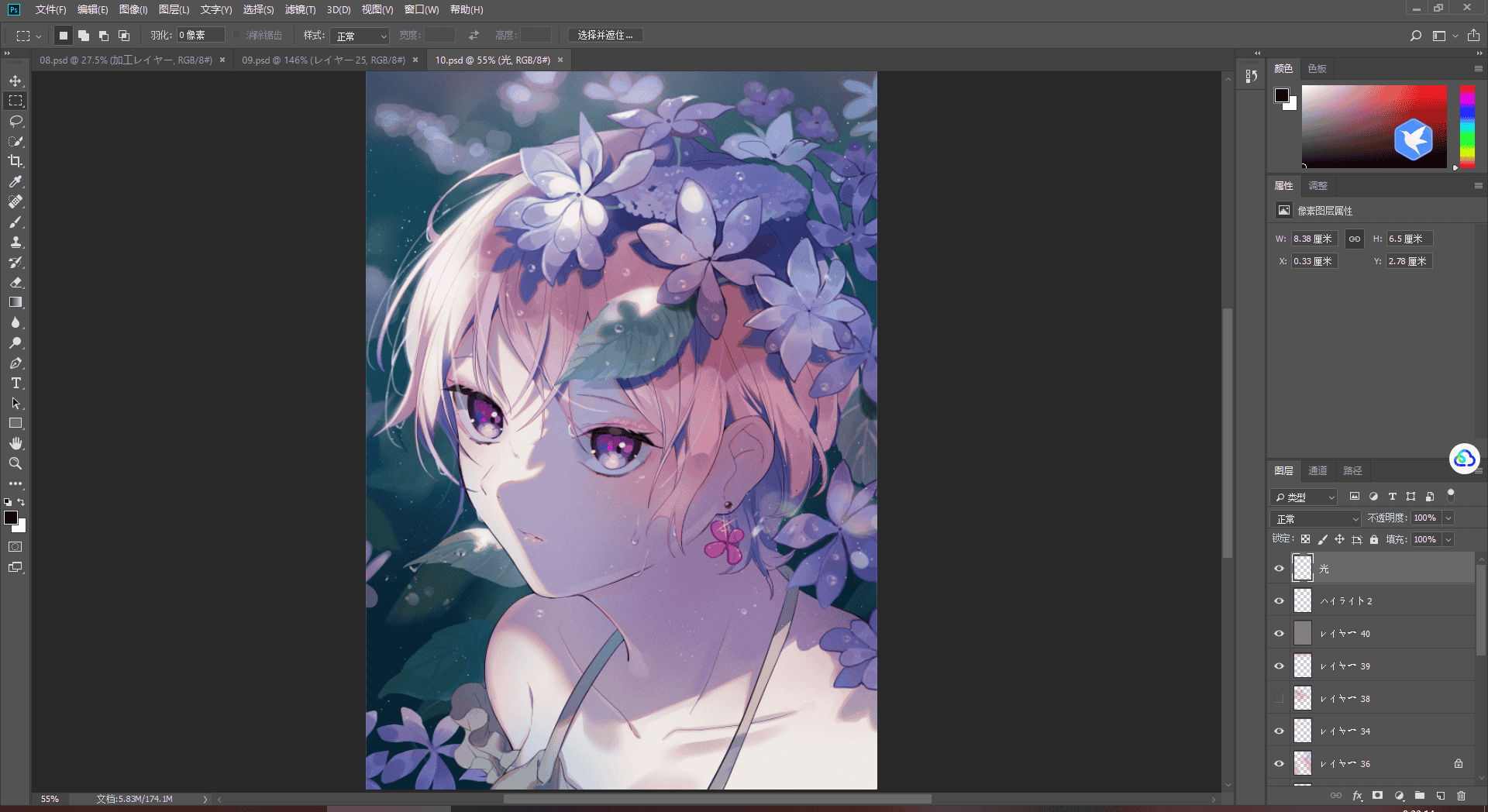This screenshot has height=812, width=1488.
Task: Click the delete layer trash icon
Action: click(x=1461, y=796)
